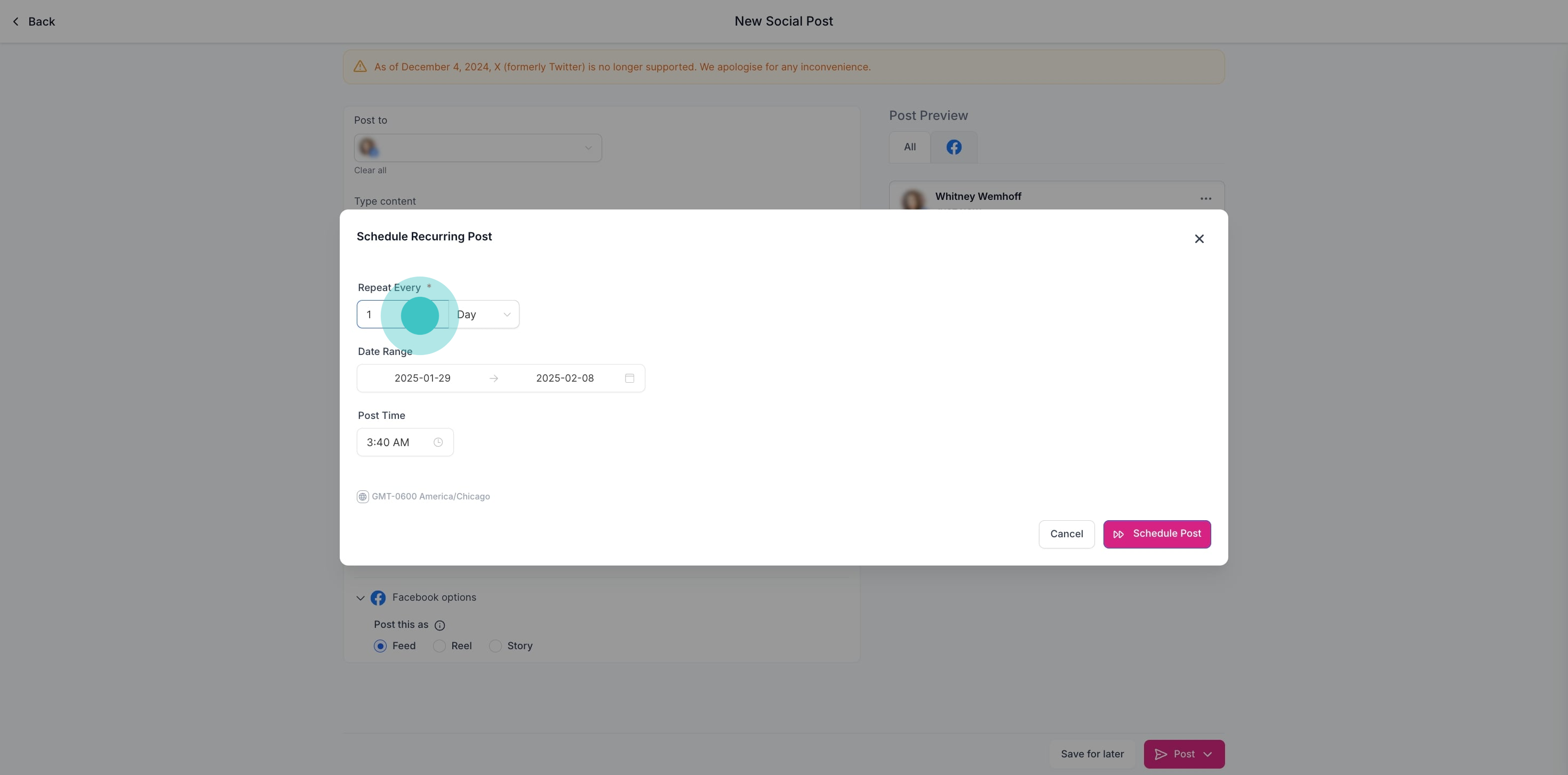This screenshot has height=775, width=1568.
Task: Select the Feed radio option
Action: click(x=380, y=646)
